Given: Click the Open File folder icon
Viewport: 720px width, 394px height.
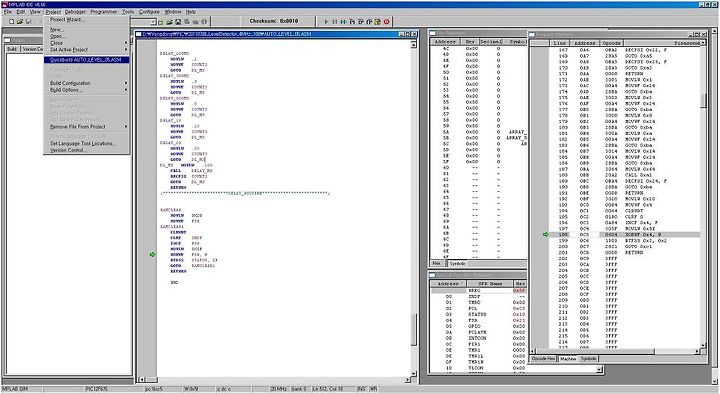Looking at the screenshot, I should [20, 22].
